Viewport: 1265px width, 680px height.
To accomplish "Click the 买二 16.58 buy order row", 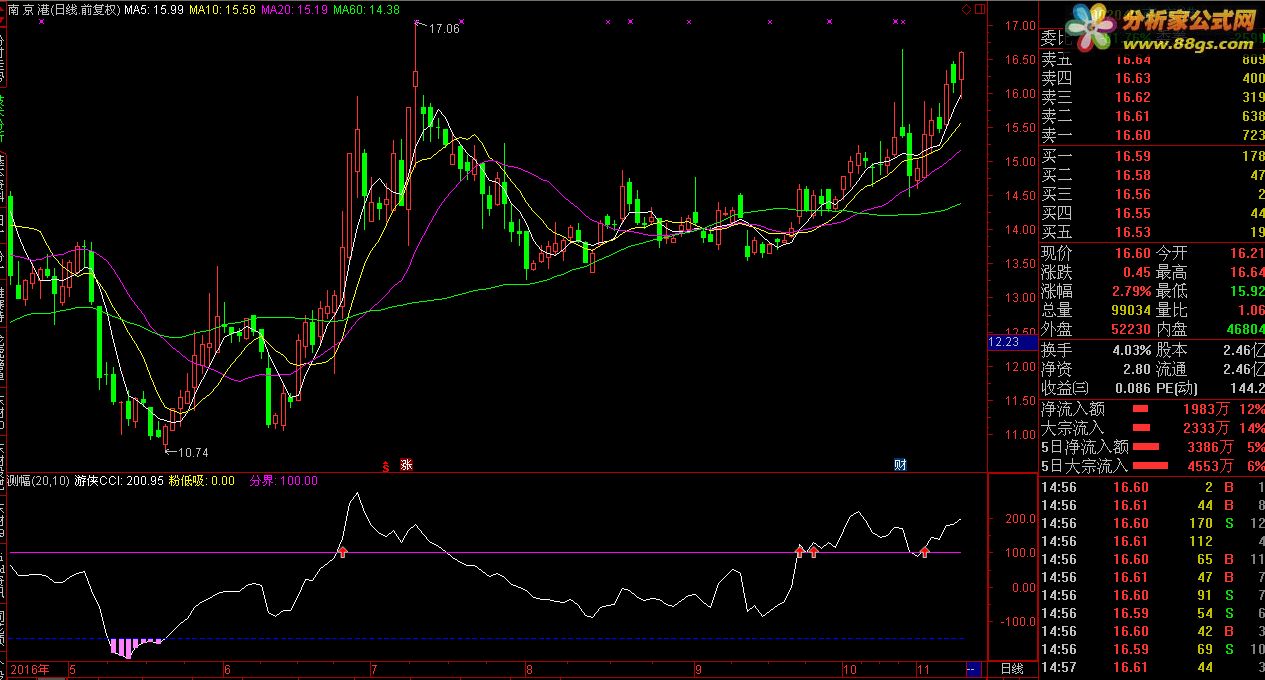I will point(1152,175).
